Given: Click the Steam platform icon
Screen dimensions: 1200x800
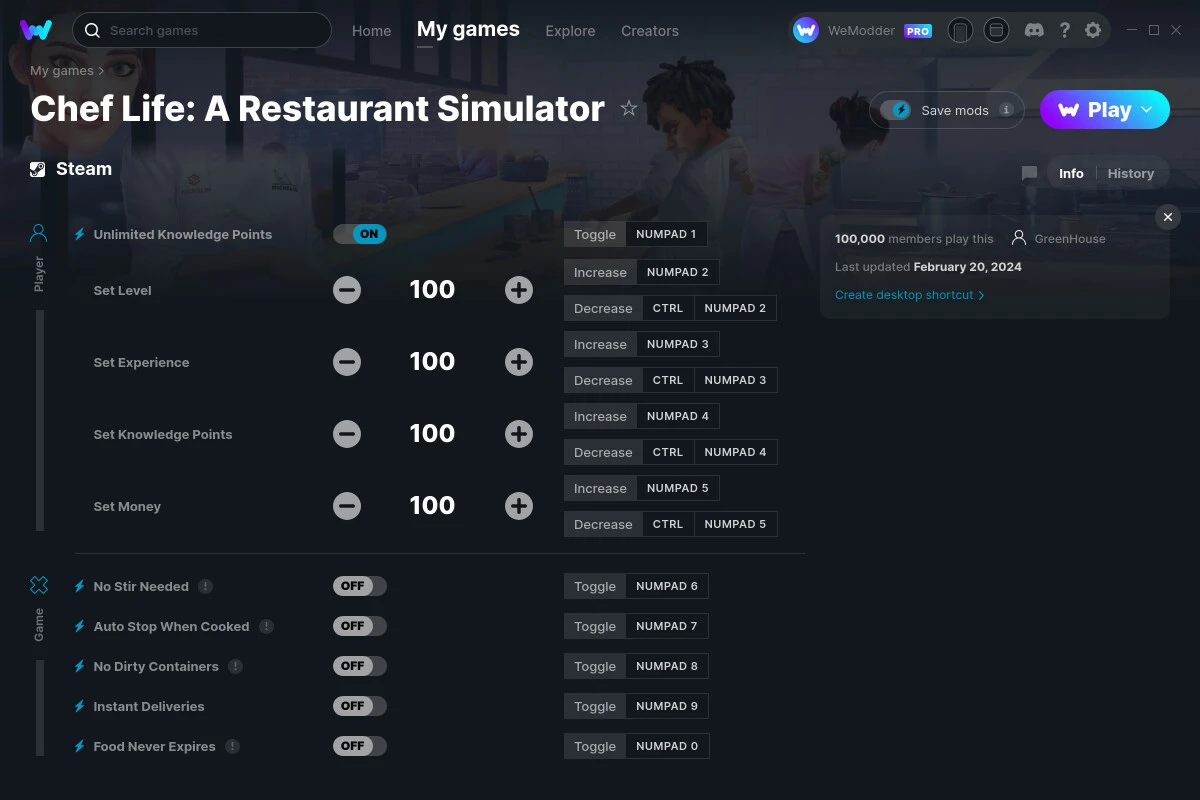Looking at the screenshot, I should [40, 168].
